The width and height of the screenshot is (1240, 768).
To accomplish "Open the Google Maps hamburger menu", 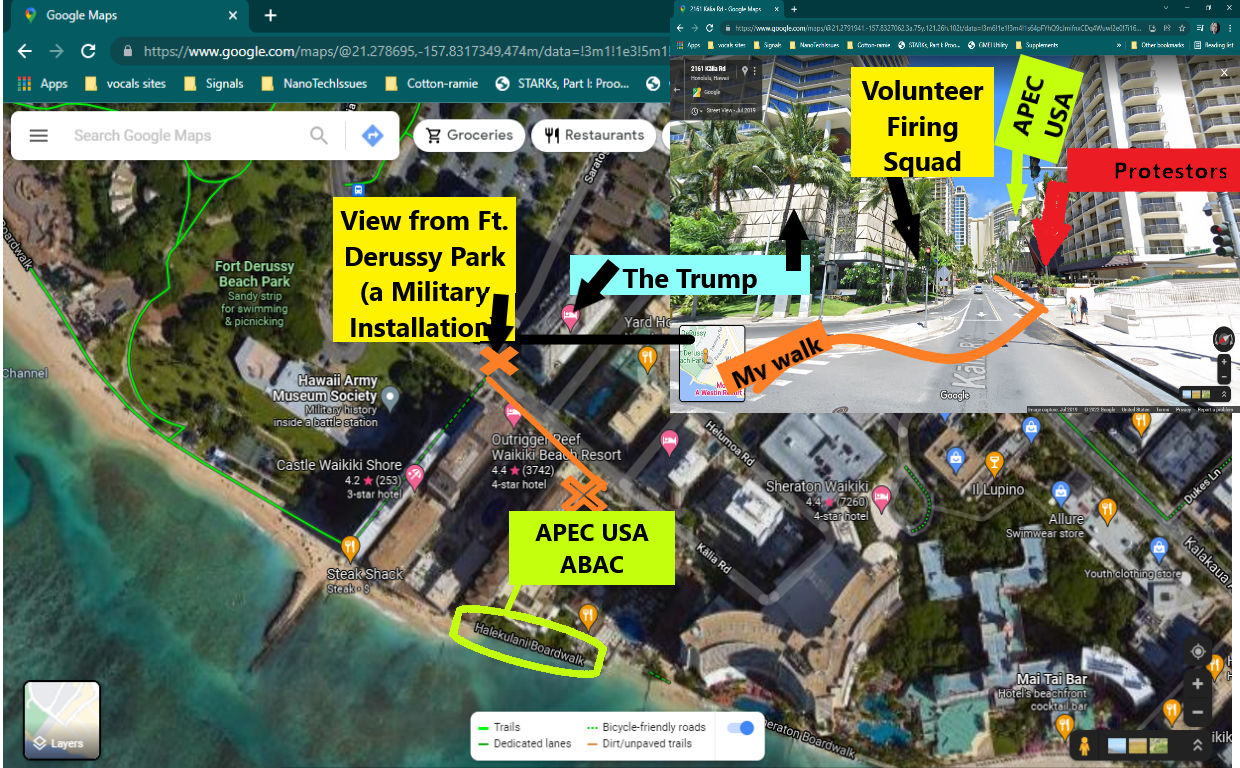I will (38, 135).
